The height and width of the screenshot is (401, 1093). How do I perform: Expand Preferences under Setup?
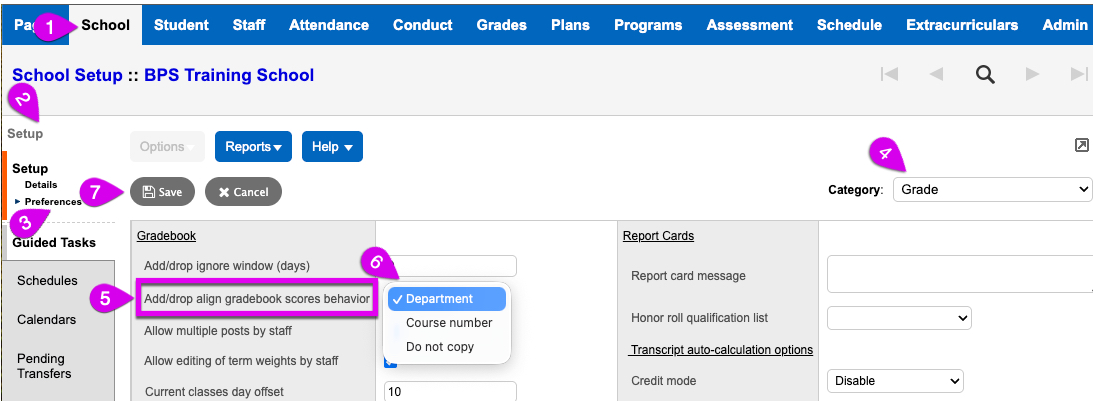point(53,201)
